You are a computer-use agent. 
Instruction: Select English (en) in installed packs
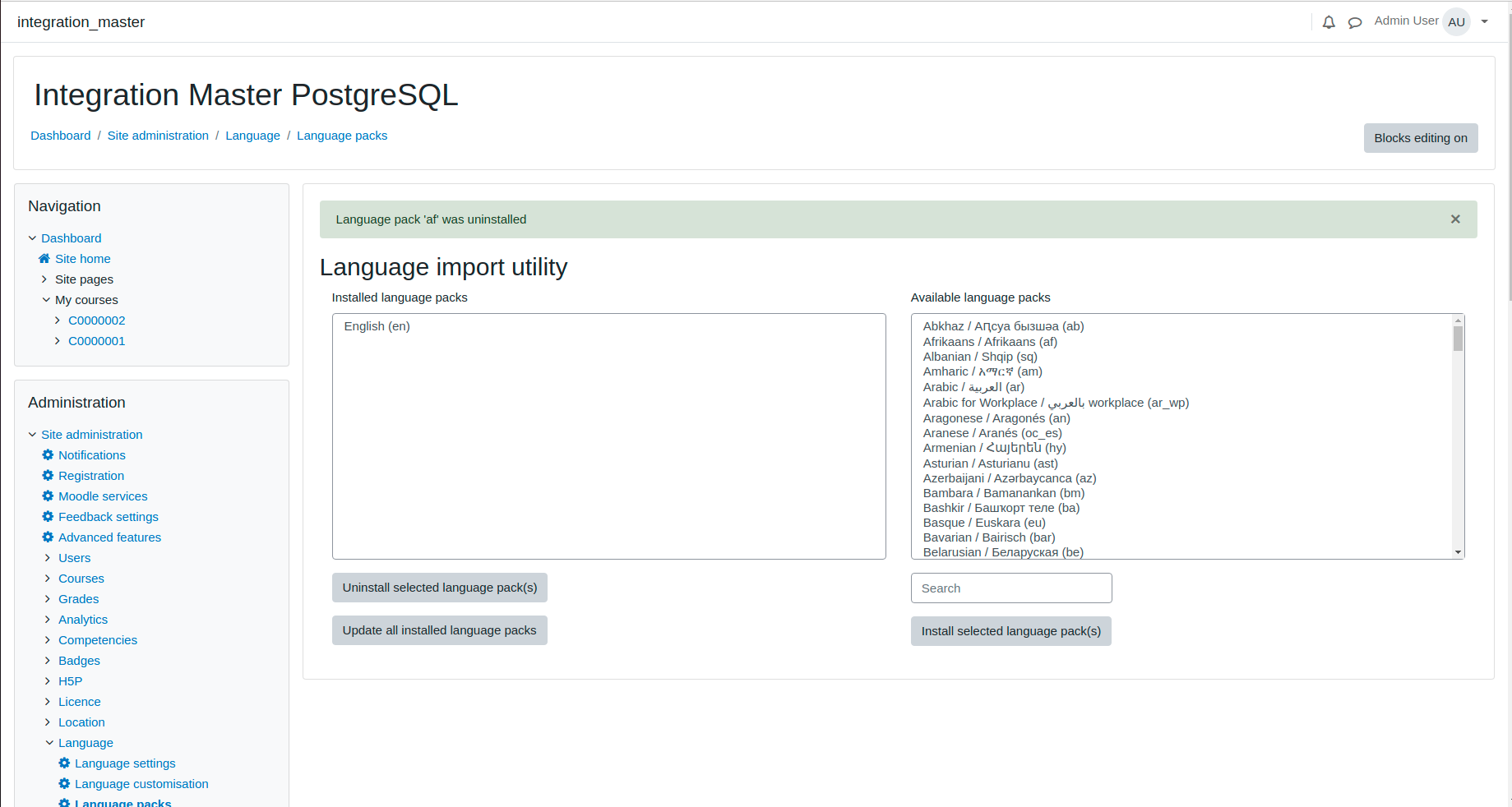pyautogui.click(x=608, y=326)
